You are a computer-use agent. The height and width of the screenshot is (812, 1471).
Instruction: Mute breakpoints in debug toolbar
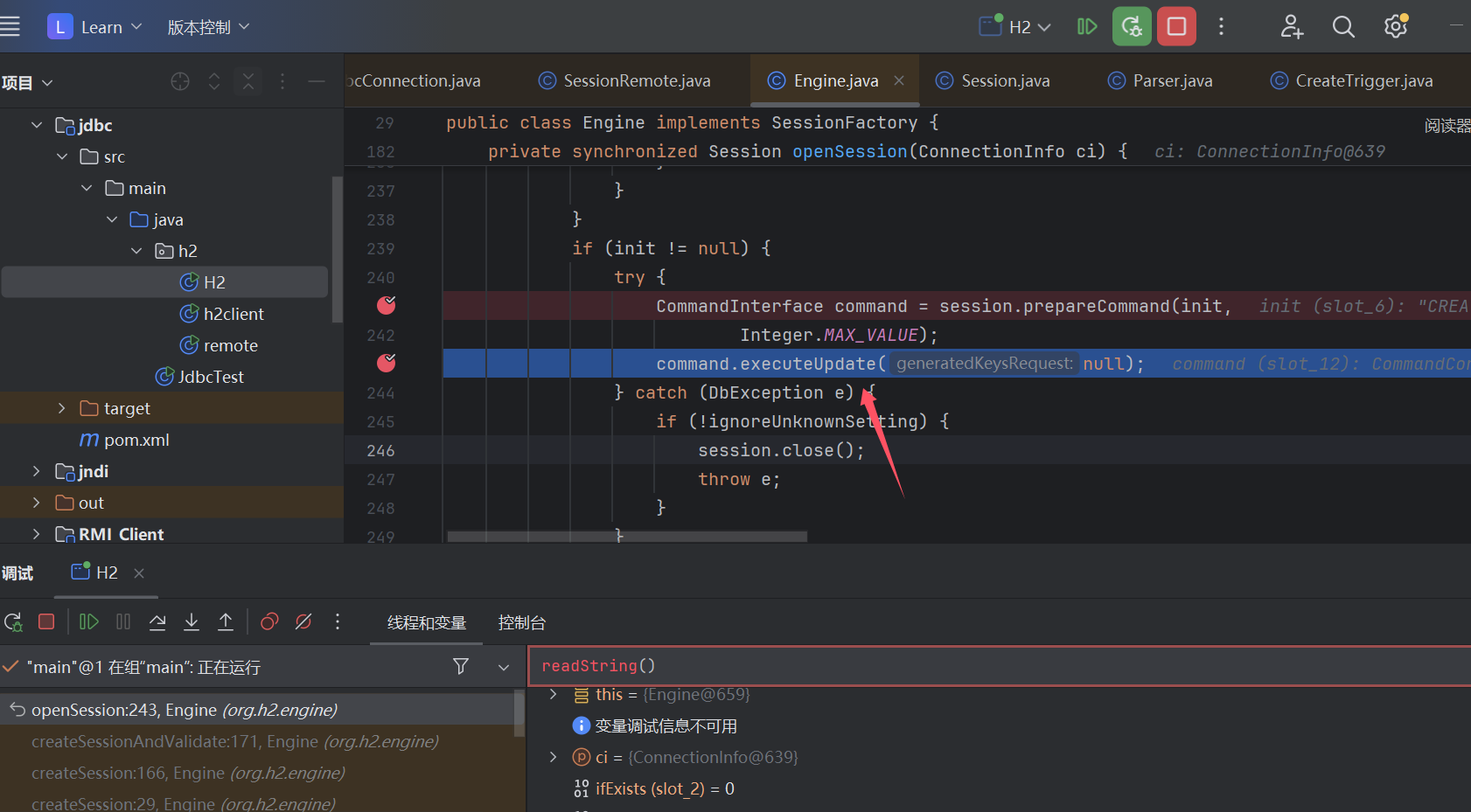click(x=303, y=621)
